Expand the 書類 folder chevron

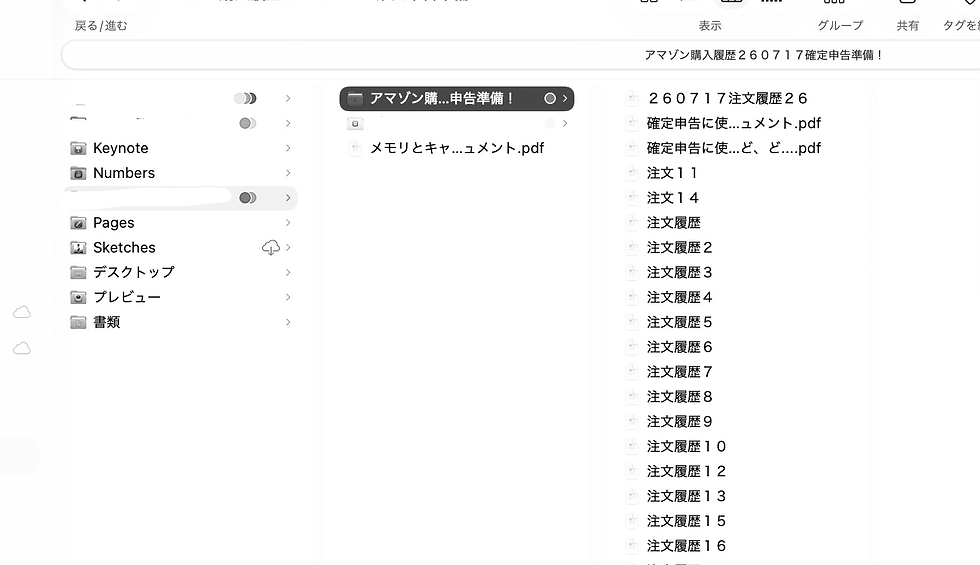tap(288, 322)
